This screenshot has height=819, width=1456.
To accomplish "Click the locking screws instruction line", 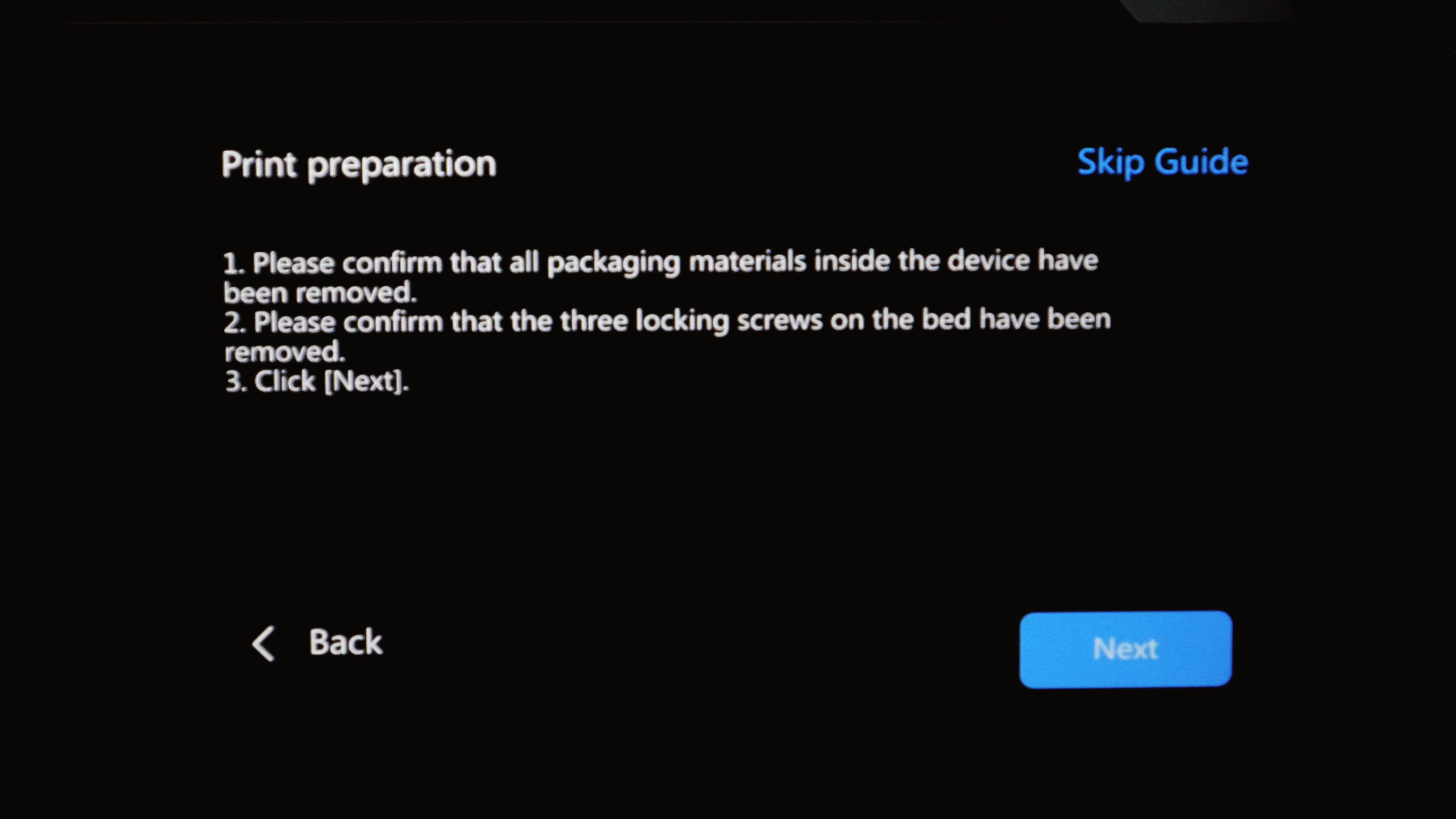I will [667, 321].
